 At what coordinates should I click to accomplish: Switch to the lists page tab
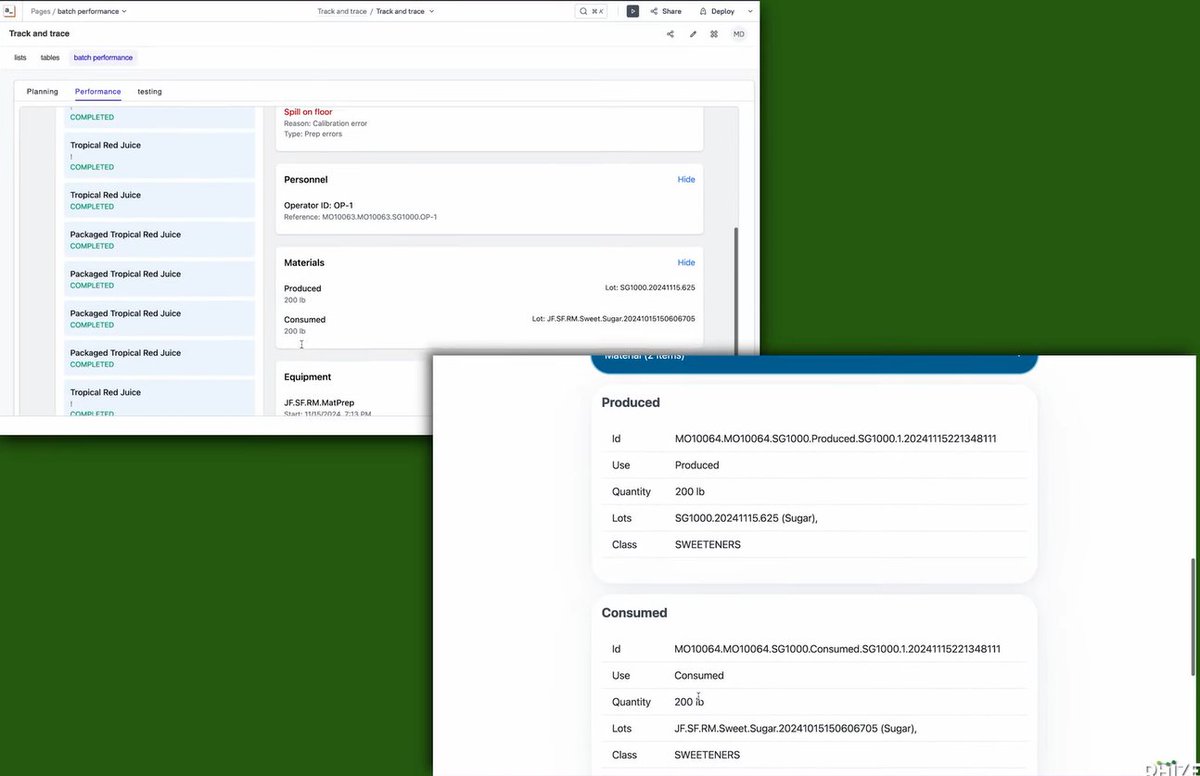coord(20,58)
